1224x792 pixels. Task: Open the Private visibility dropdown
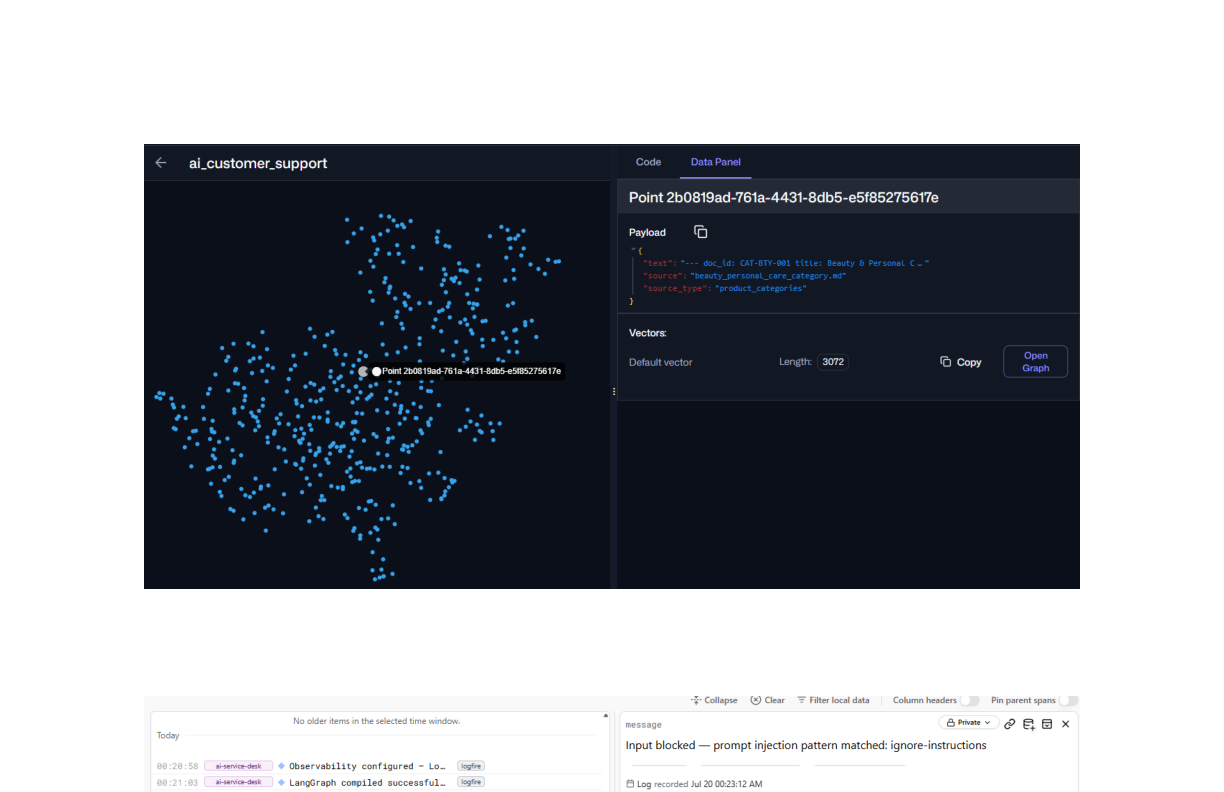tap(968, 723)
